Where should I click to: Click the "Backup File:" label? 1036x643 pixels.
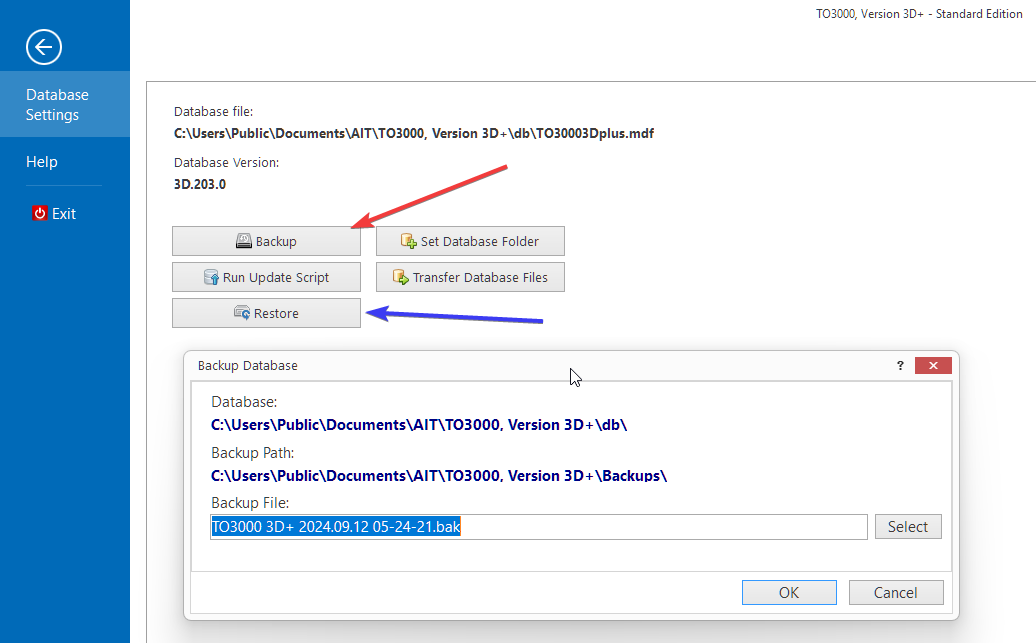(250, 502)
